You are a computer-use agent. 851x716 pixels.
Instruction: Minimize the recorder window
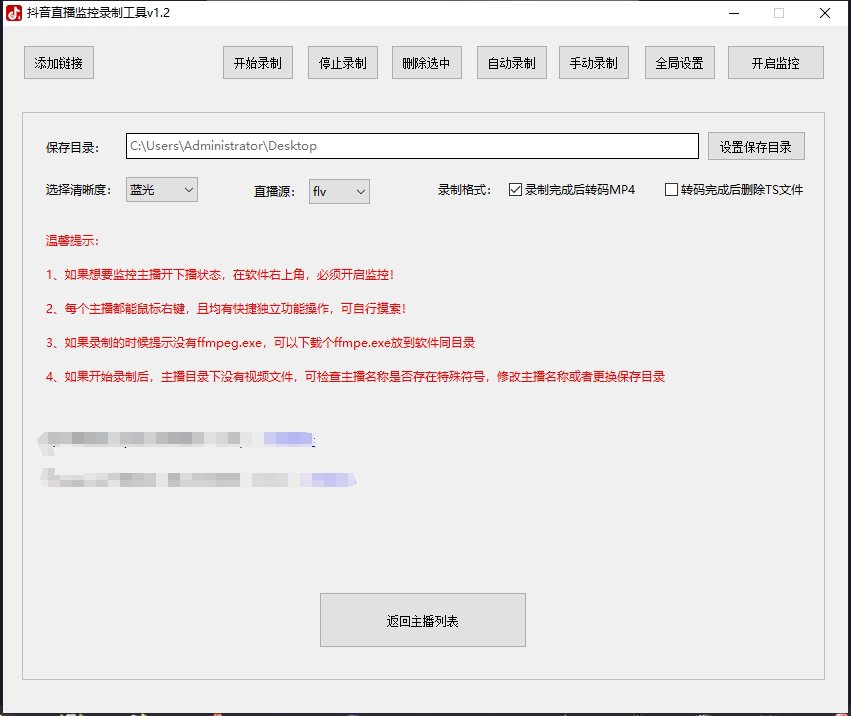pos(732,14)
